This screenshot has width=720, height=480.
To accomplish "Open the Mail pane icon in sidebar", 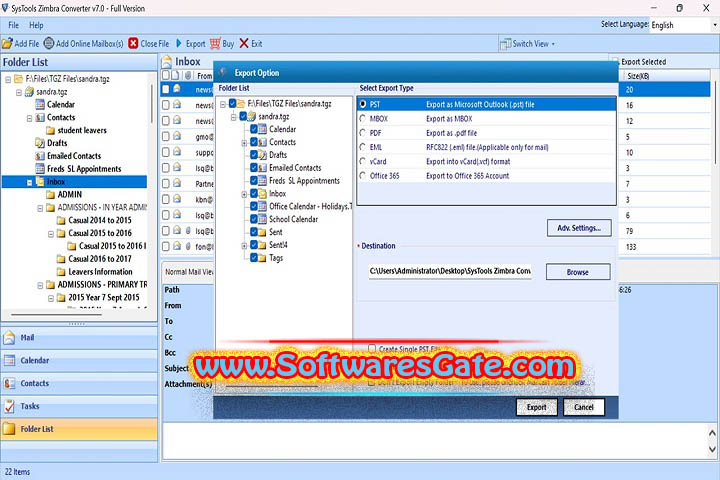I will tap(9, 338).
